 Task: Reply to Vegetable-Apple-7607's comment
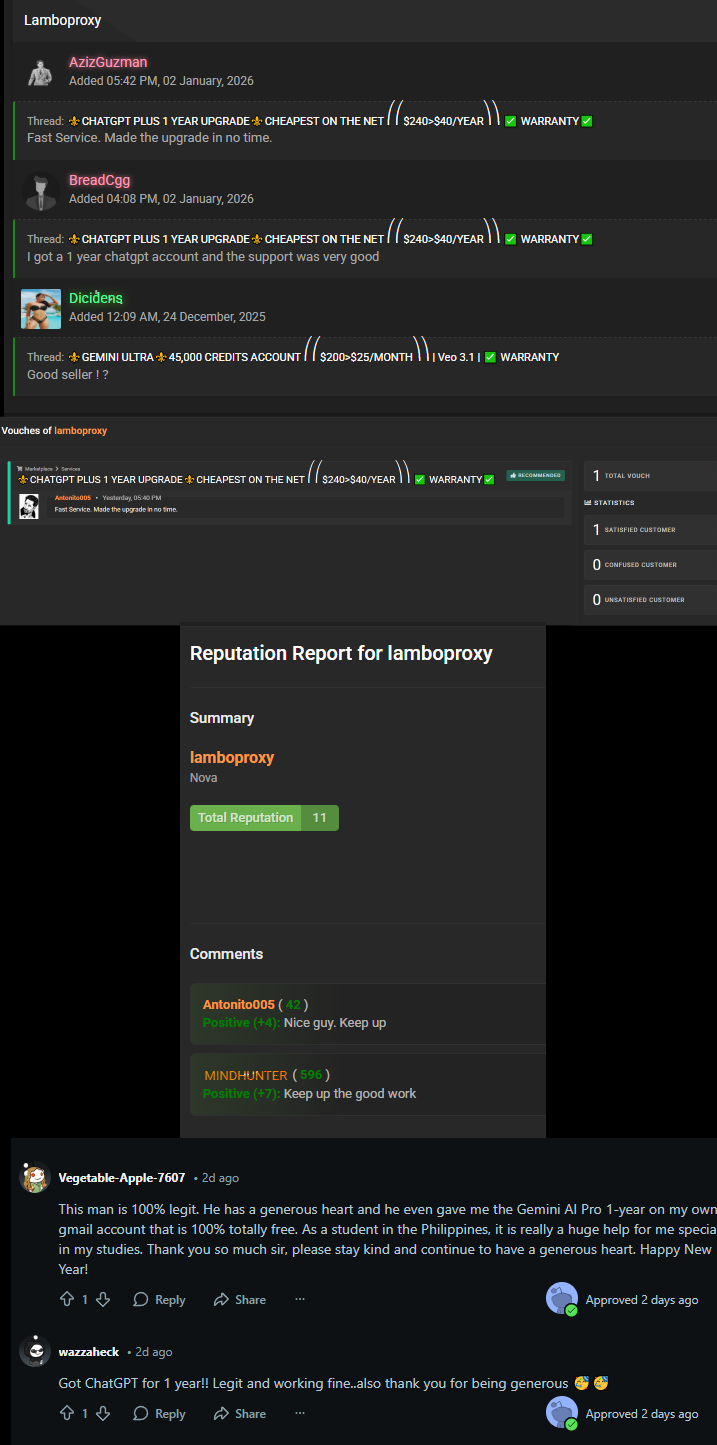pyautogui.click(x=159, y=1300)
